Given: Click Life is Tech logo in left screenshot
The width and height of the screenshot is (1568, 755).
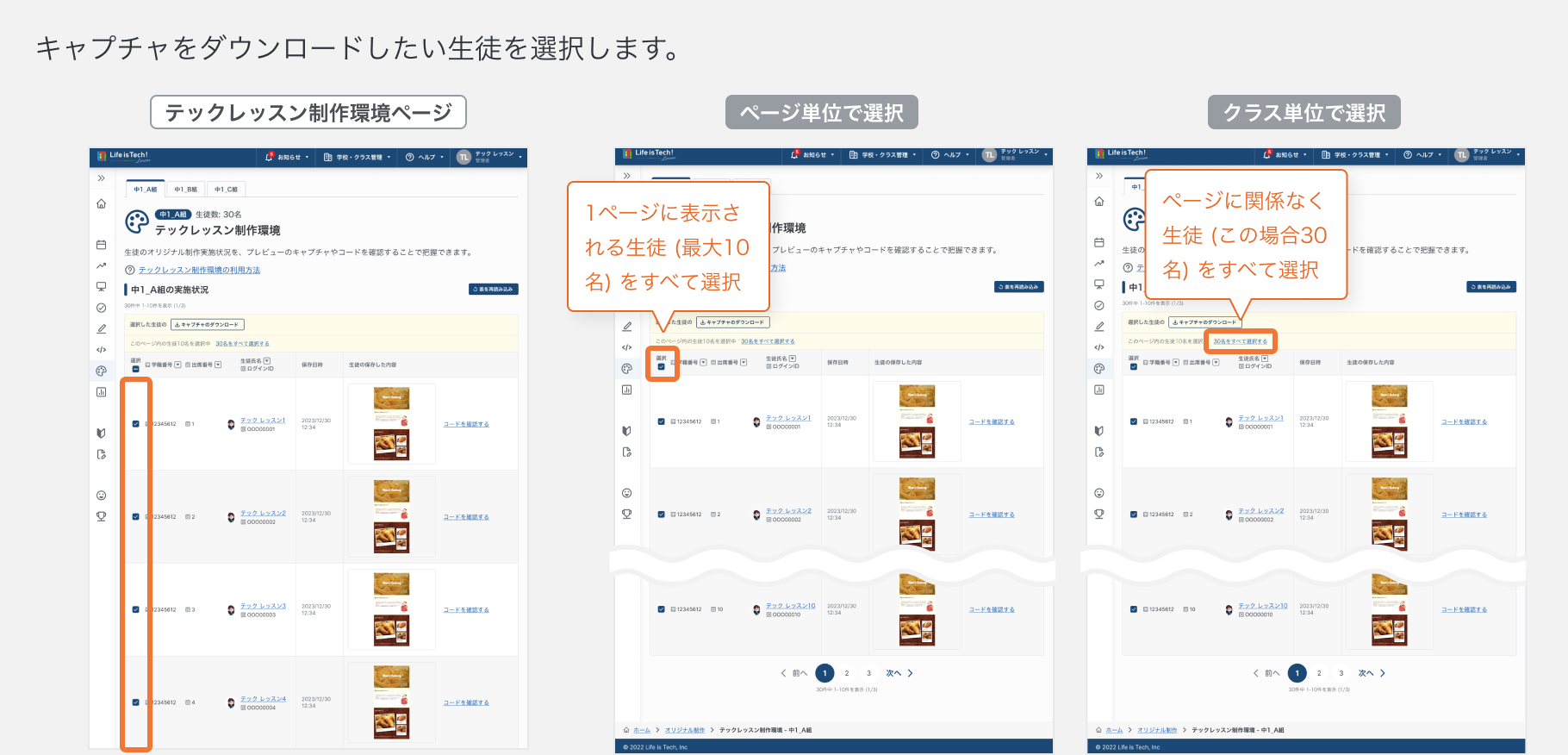Looking at the screenshot, I should [124, 157].
